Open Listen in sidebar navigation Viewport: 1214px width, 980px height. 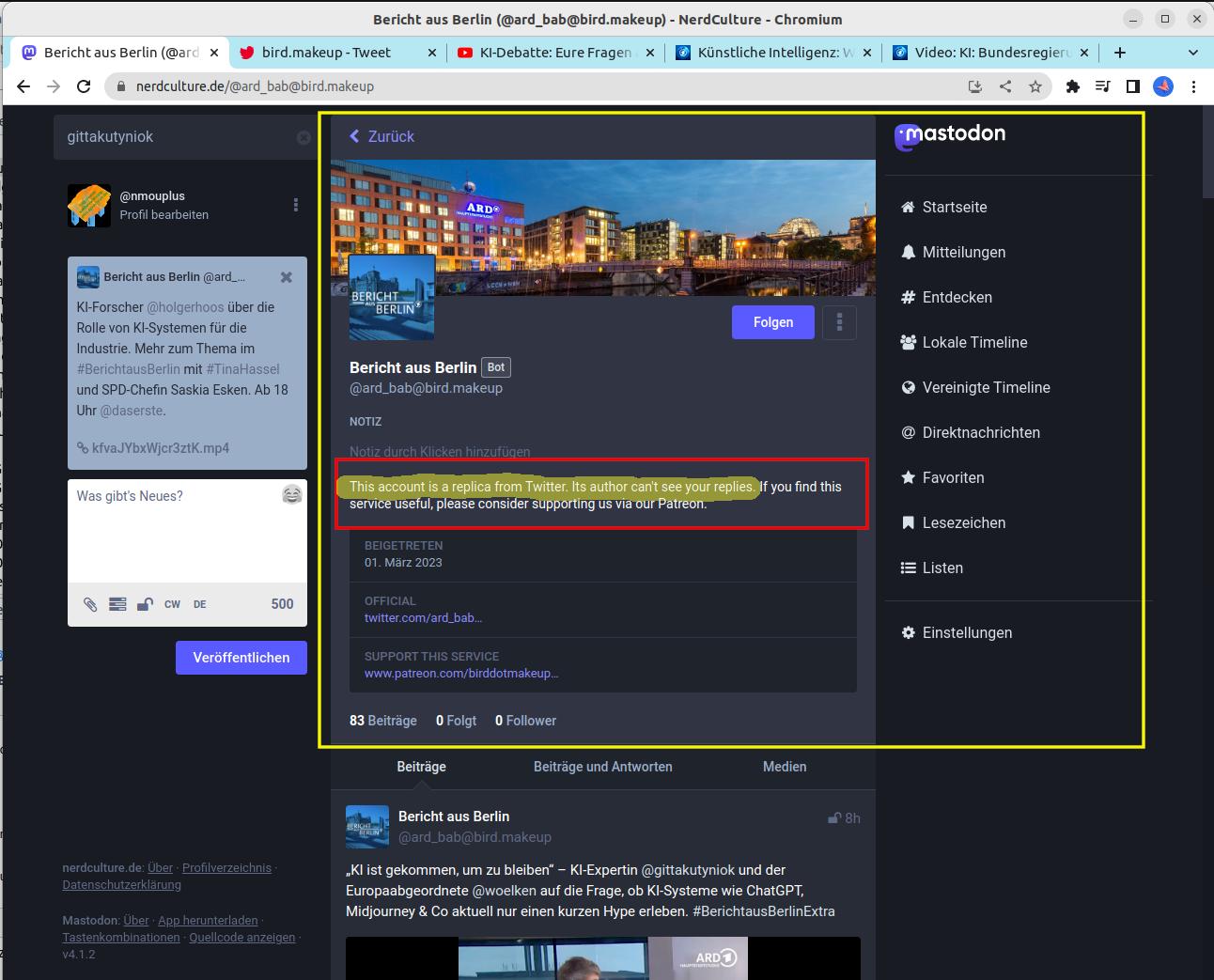pos(931,568)
